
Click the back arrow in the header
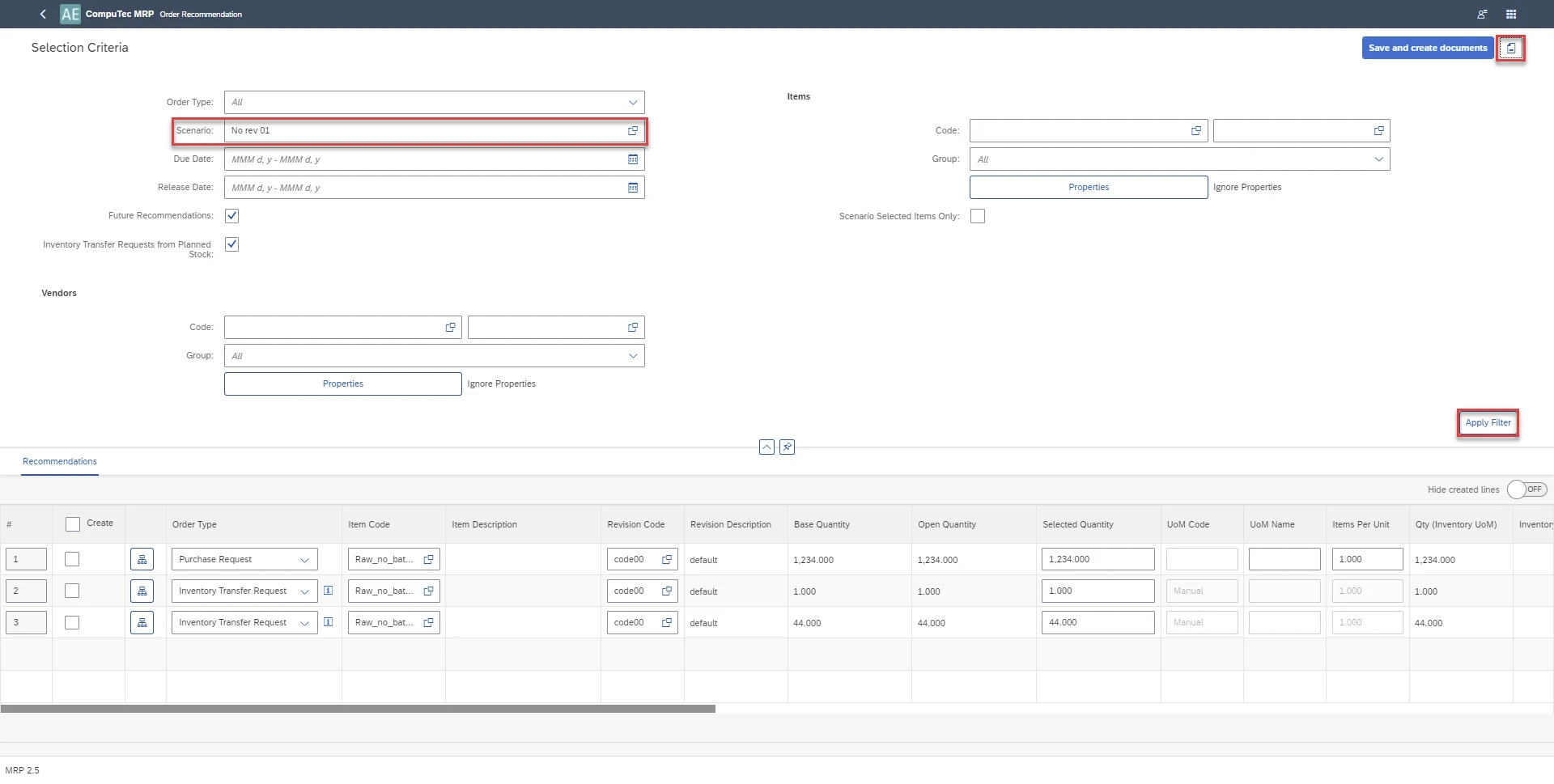click(43, 14)
